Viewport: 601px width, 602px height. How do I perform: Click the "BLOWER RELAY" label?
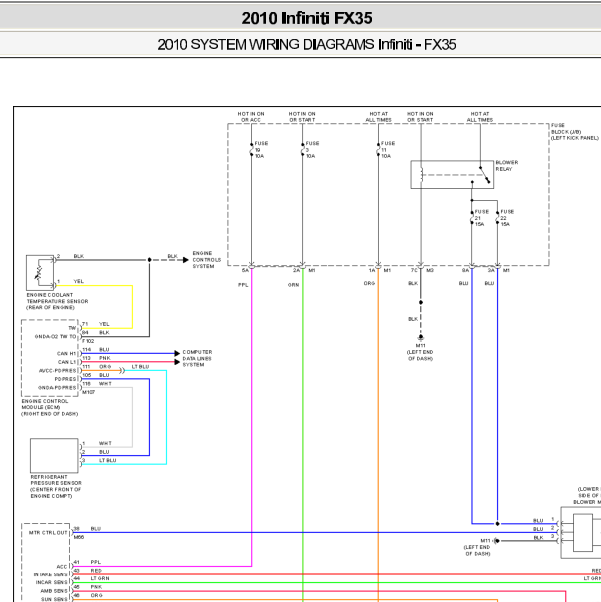[x=507, y=165]
